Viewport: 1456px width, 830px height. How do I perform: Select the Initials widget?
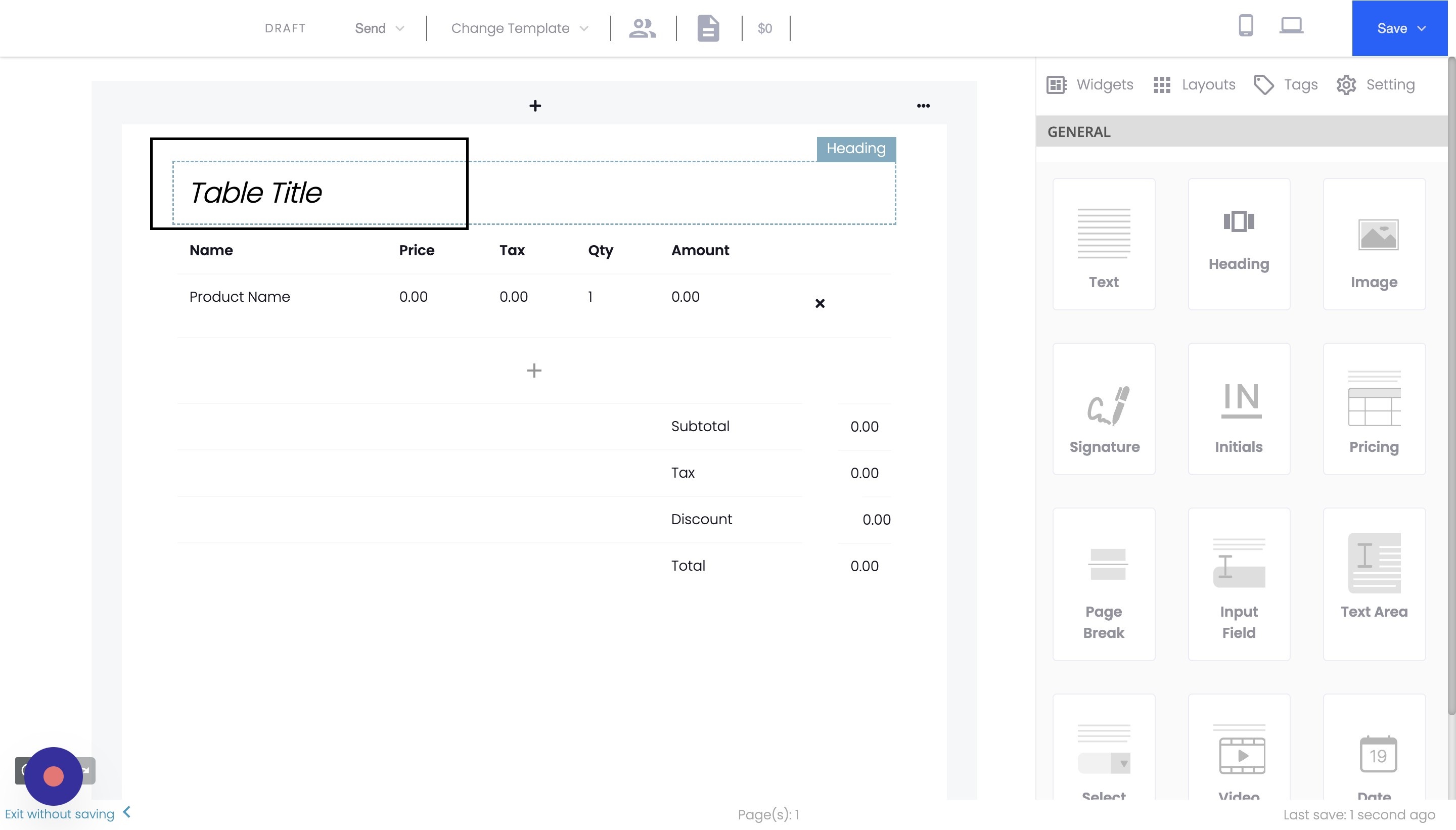(x=1238, y=409)
